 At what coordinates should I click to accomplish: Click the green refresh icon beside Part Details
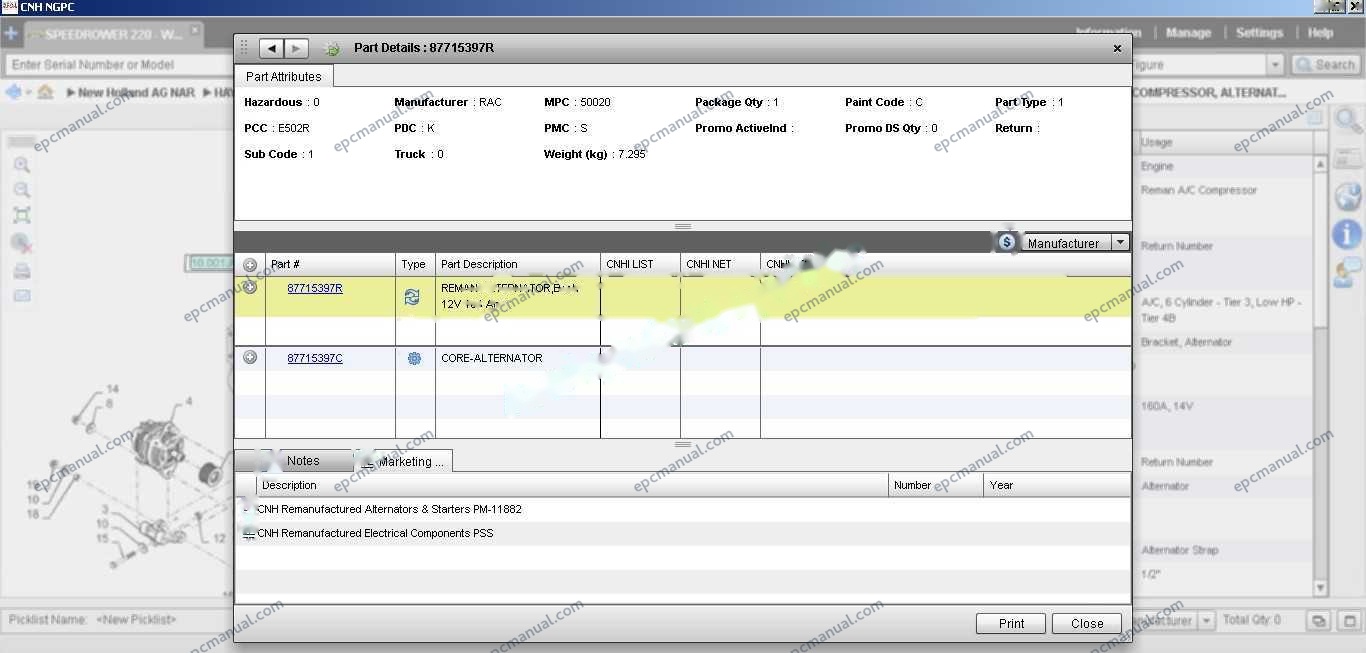coord(332,48)
